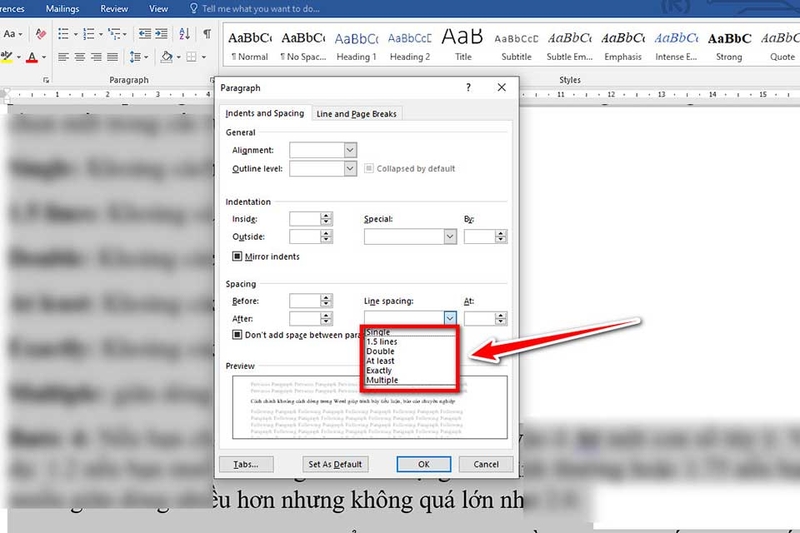This screenshot has width=800, height=533.
Task: Click the After spacing stepper
Action: pyautogui.click(x=326, y=319)
